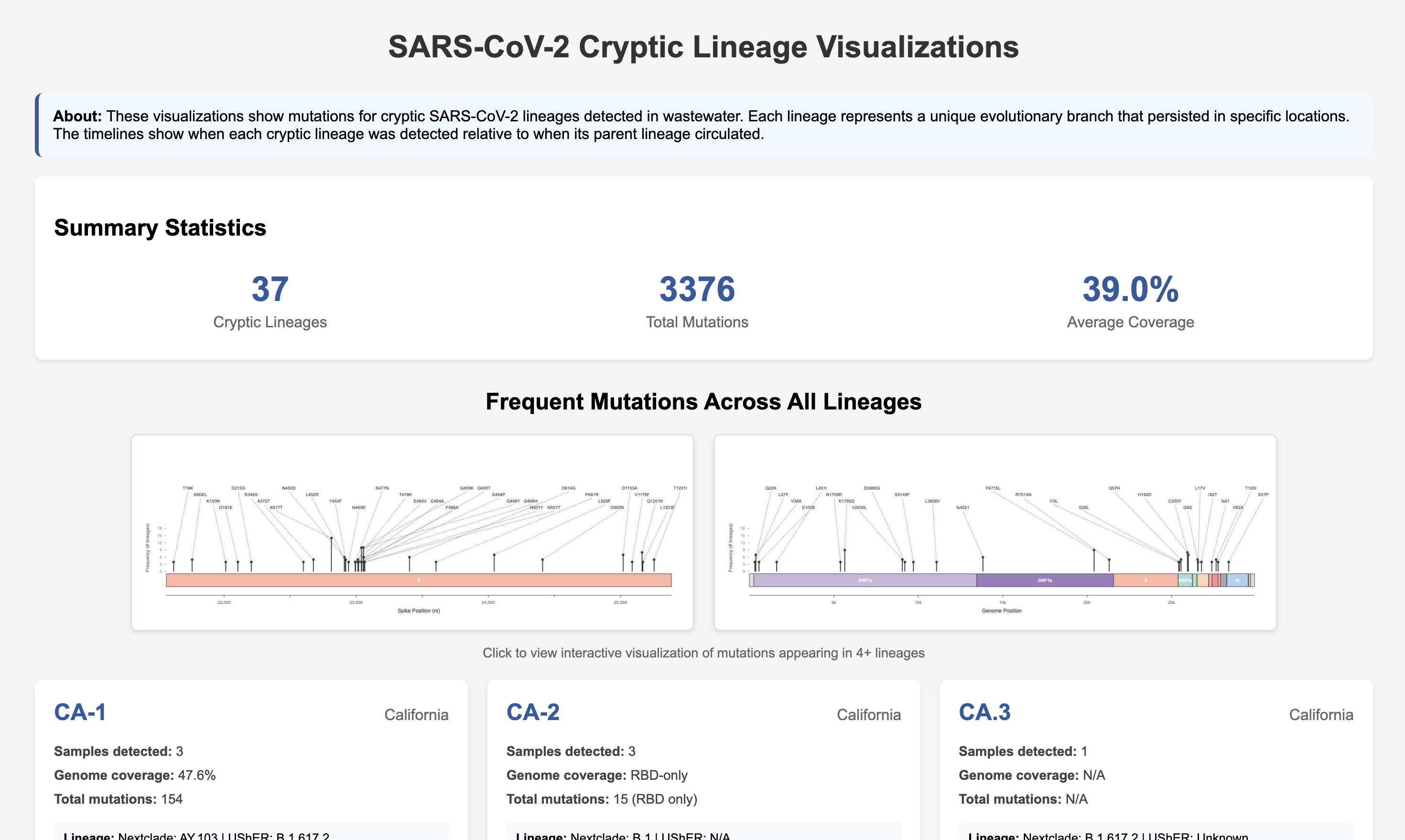Click California label on CA-1 card
1405x840 pixels.
[x=416, y=714]
